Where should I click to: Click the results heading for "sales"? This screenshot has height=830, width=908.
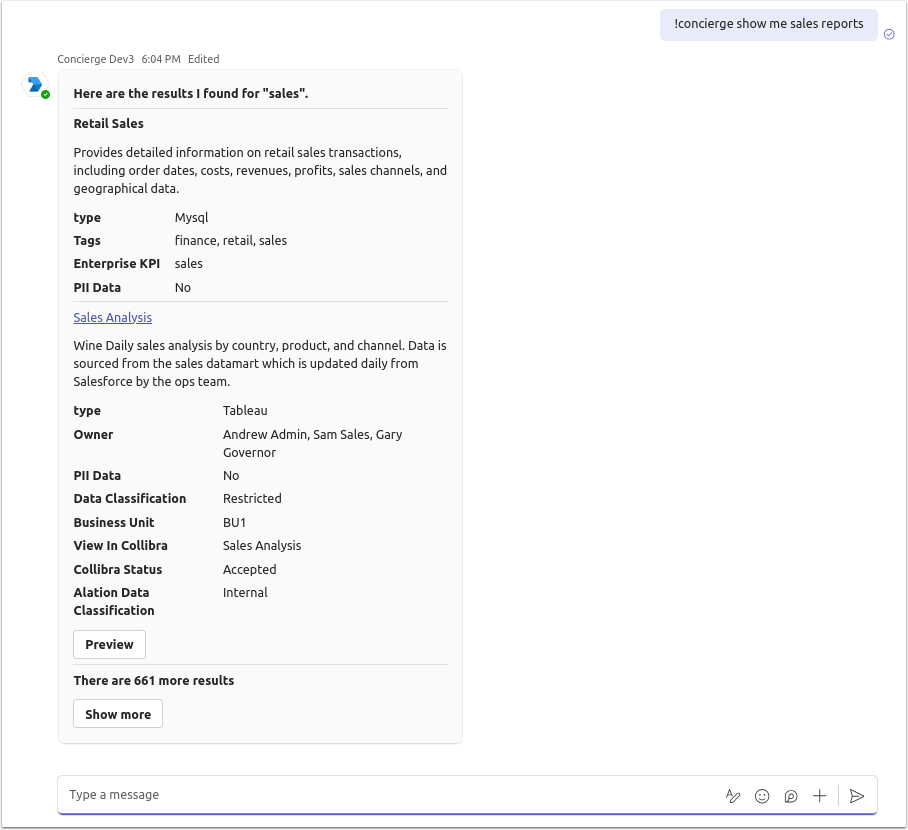[x=191, y=94]
